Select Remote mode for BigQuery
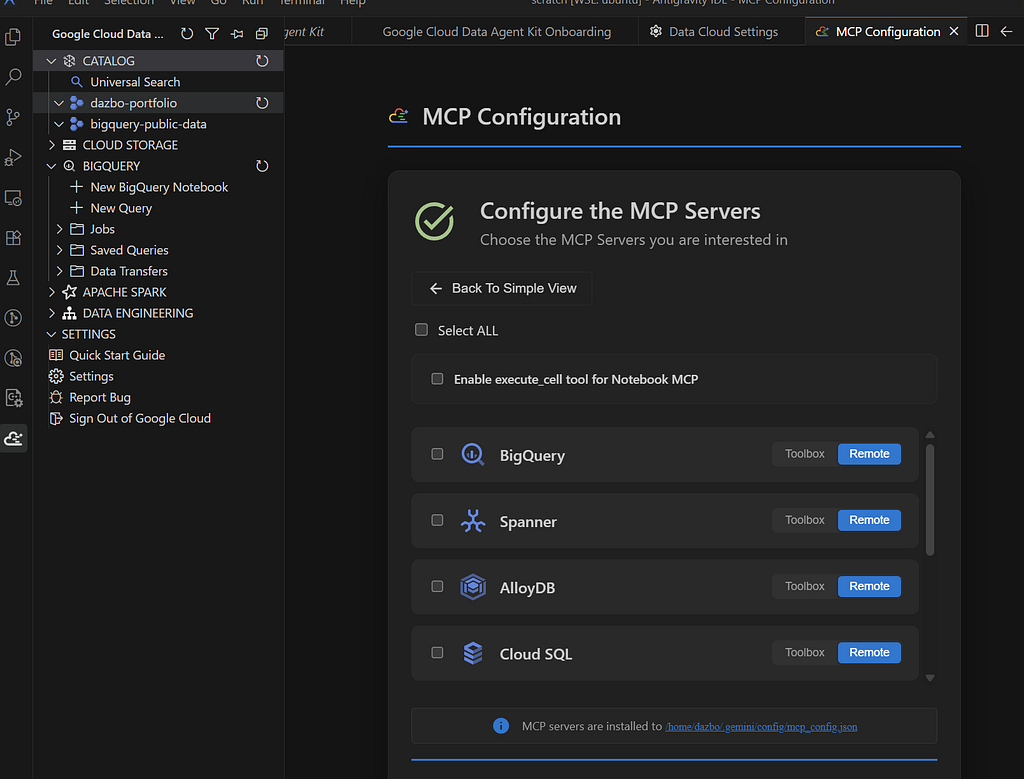This screenshot has width=1024, height=779. [869, 454]
